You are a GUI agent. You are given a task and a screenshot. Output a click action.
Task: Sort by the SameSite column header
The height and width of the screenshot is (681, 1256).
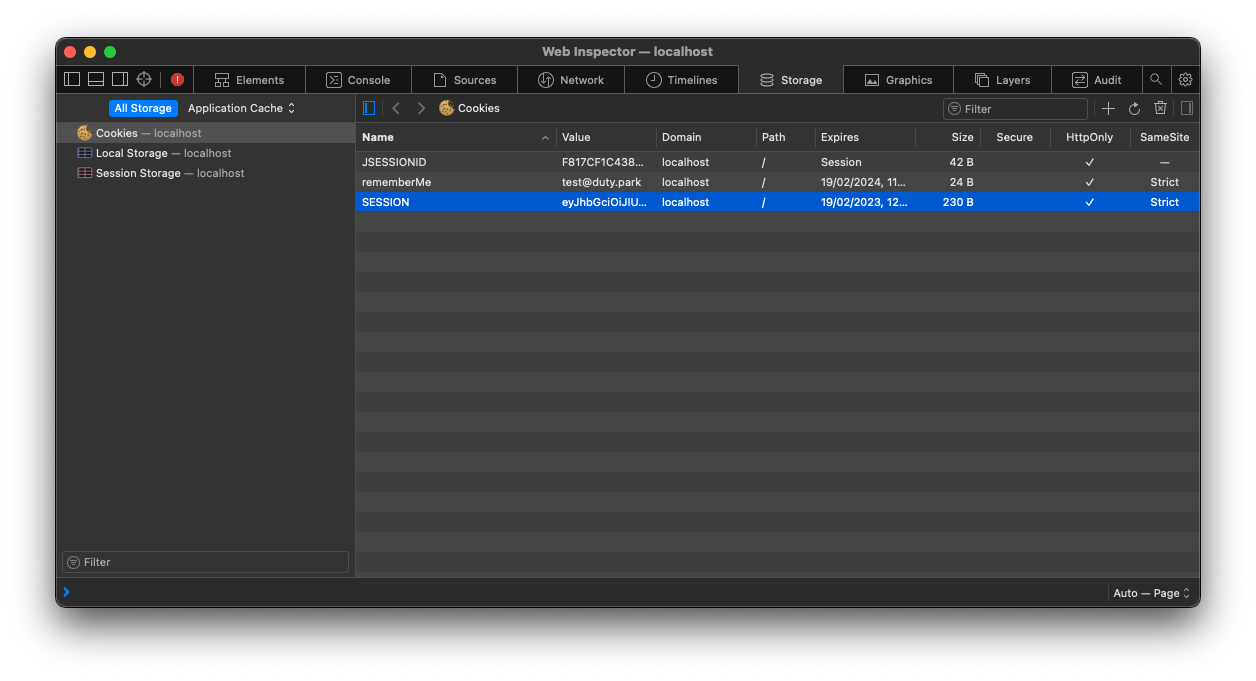1164,137
